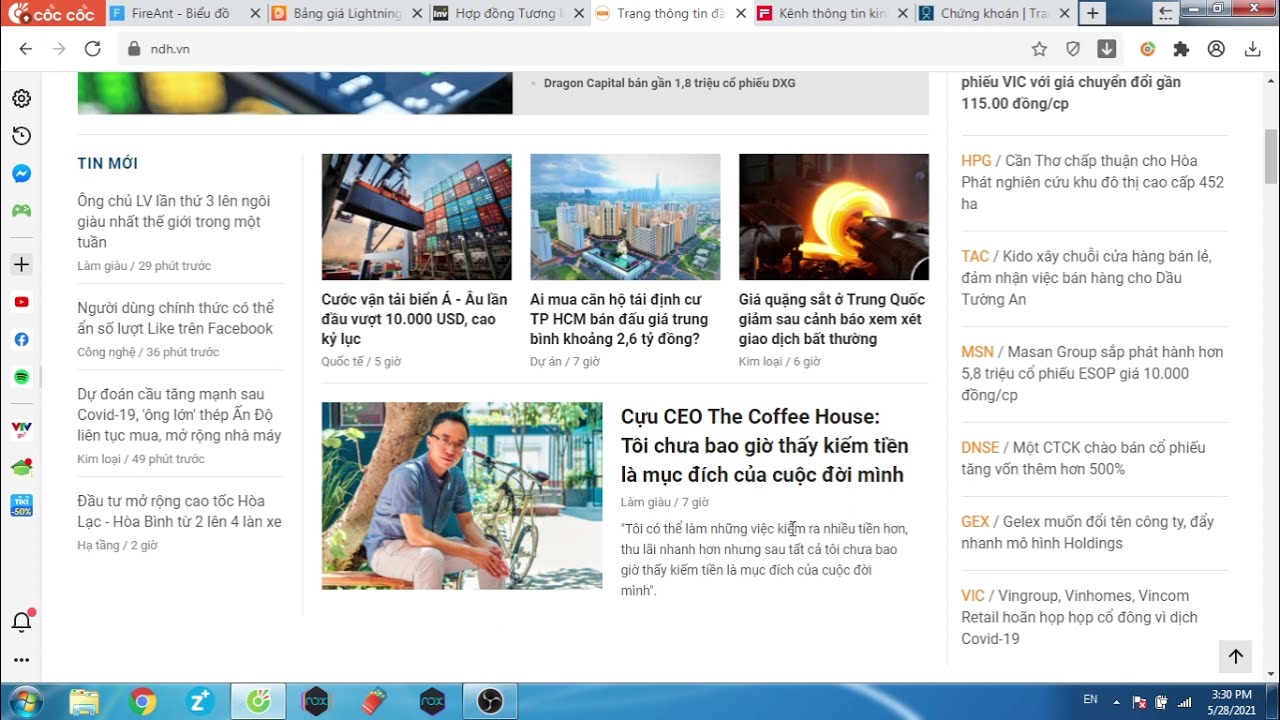Open Facebook from the sidebar
The width and height of the screenshot is (1280, 720).
click(x=21, y=339)
